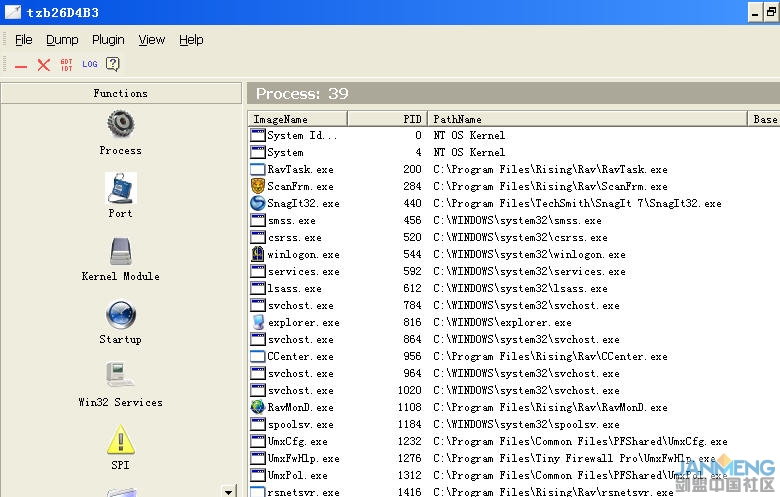
Task: Open the Startup function icon
Action: click(120, 314)
